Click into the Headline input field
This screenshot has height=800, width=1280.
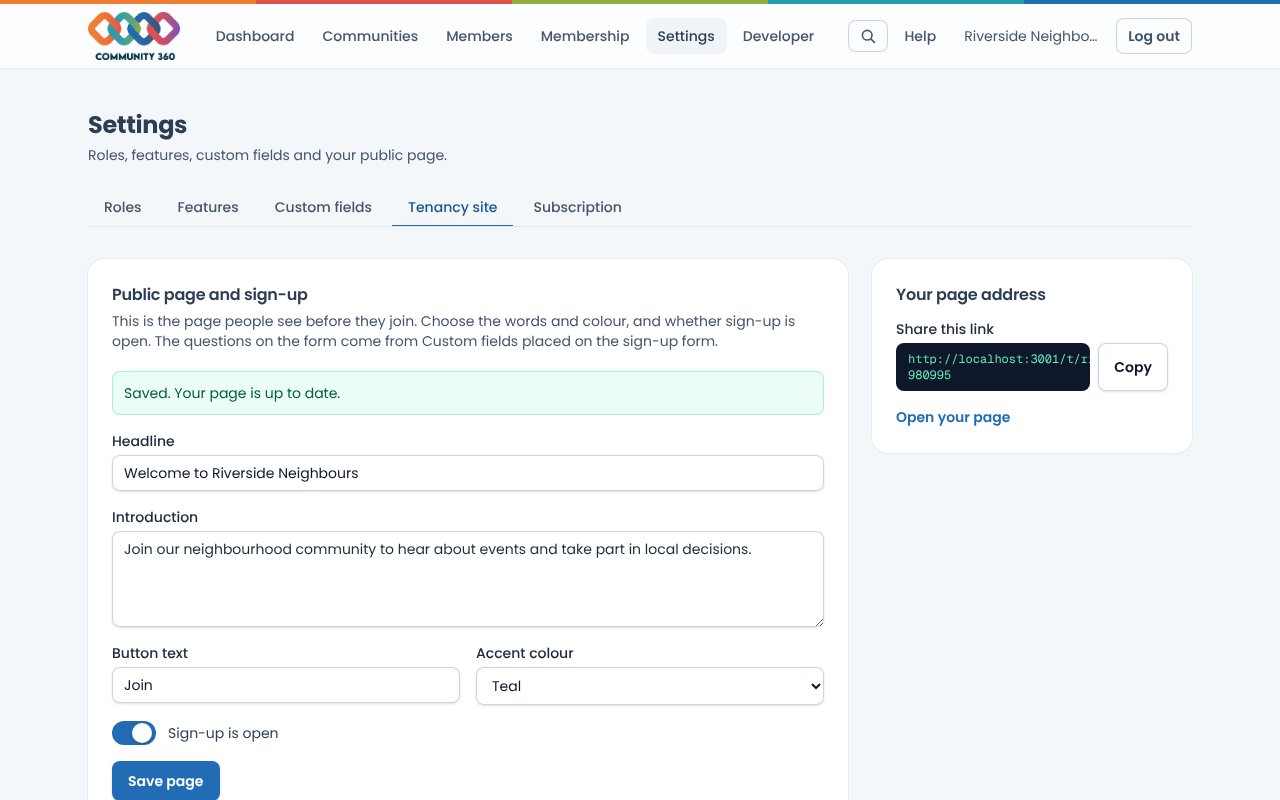click(468, 473)
